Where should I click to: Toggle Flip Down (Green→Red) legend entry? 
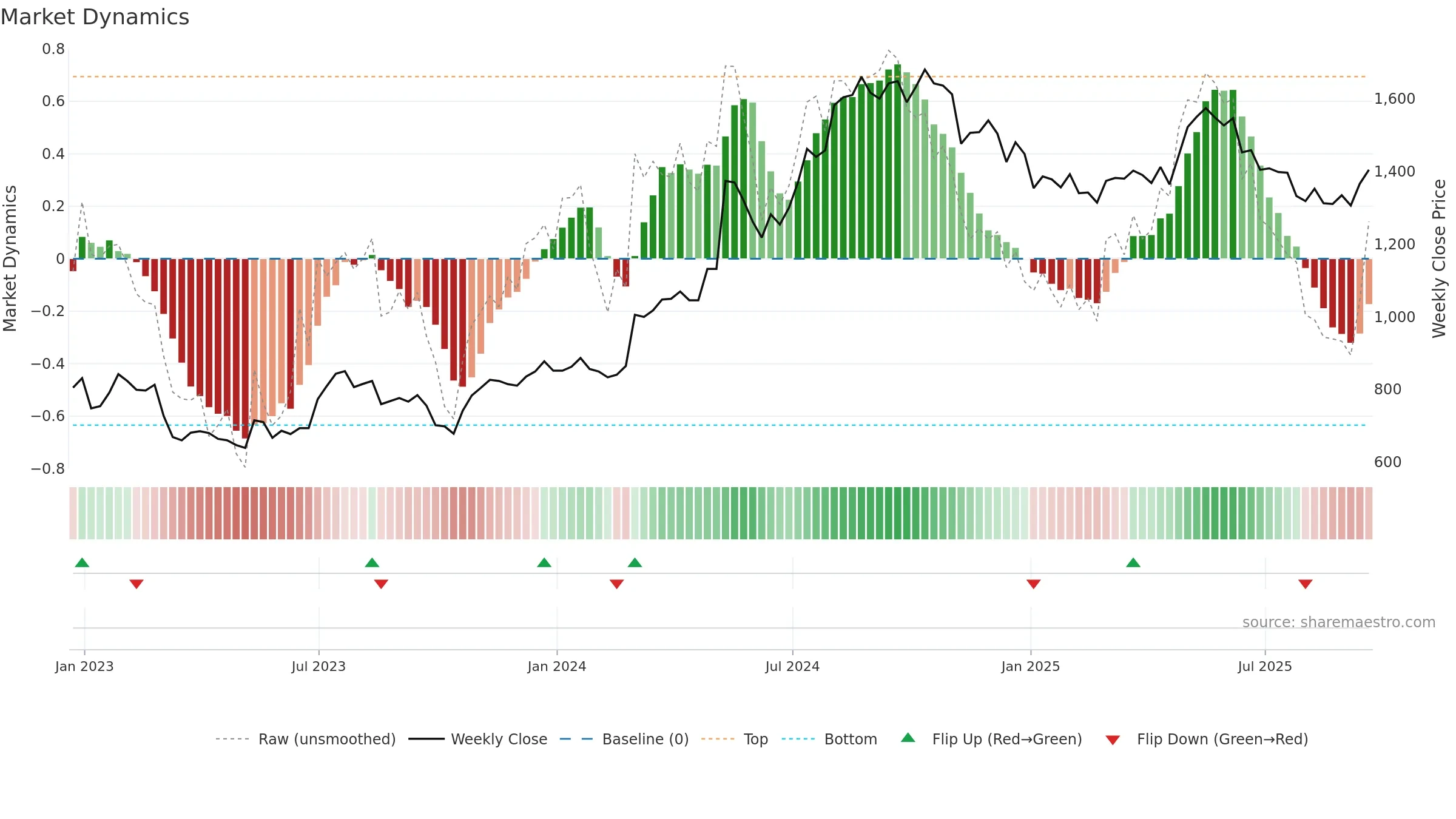[1207, 739]
